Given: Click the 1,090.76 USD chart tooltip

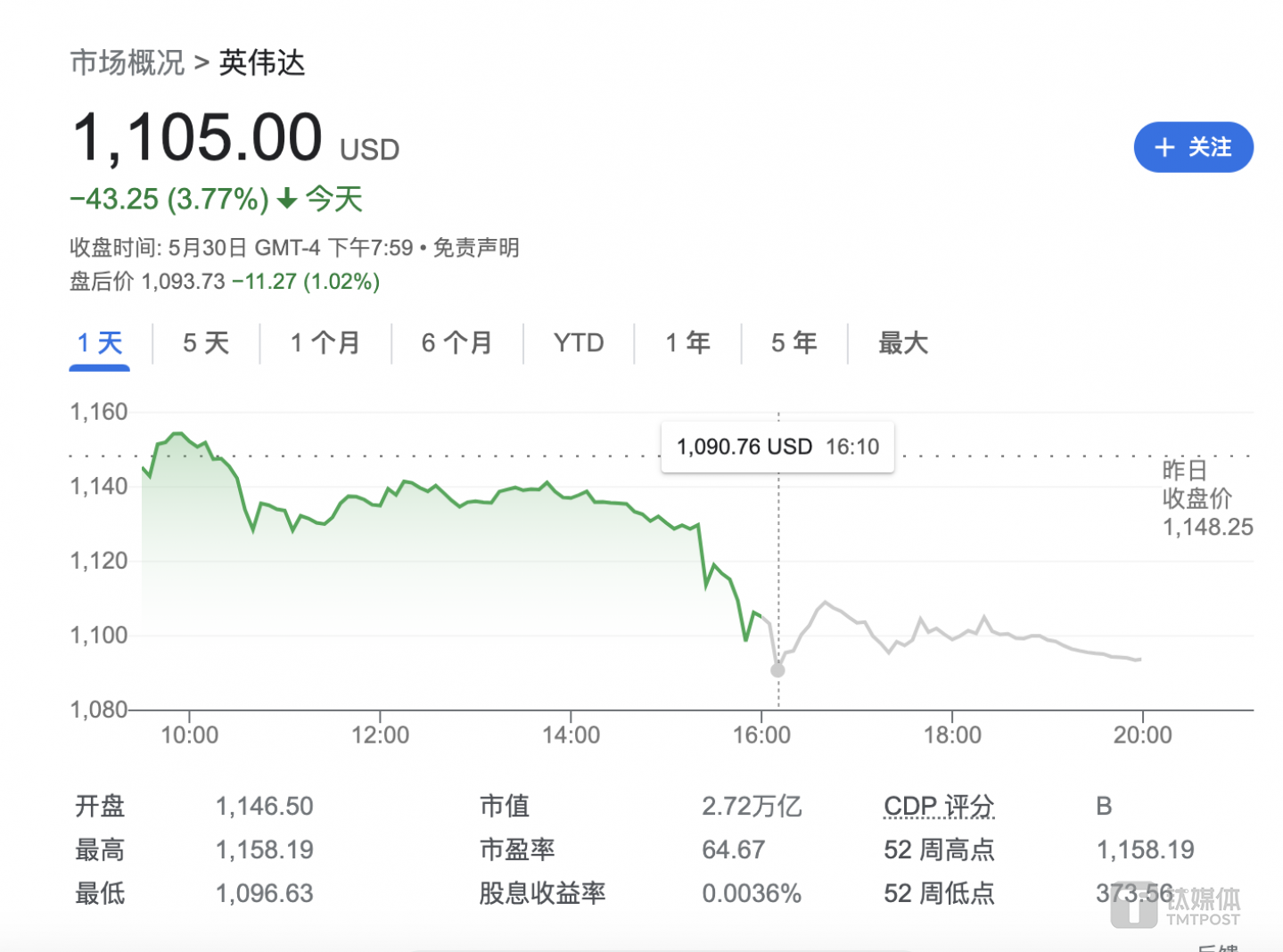Looking at the screenshot, I should (777, 447).
